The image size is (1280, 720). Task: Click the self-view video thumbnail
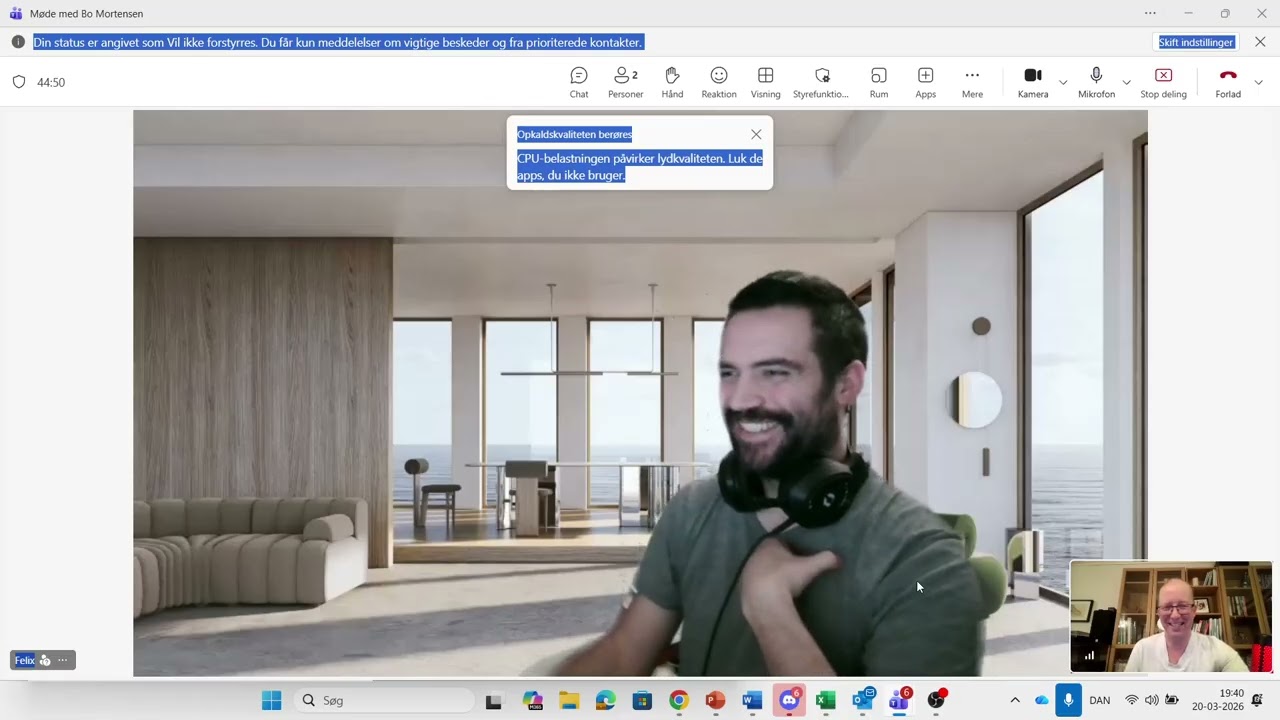coord(1171,617)
